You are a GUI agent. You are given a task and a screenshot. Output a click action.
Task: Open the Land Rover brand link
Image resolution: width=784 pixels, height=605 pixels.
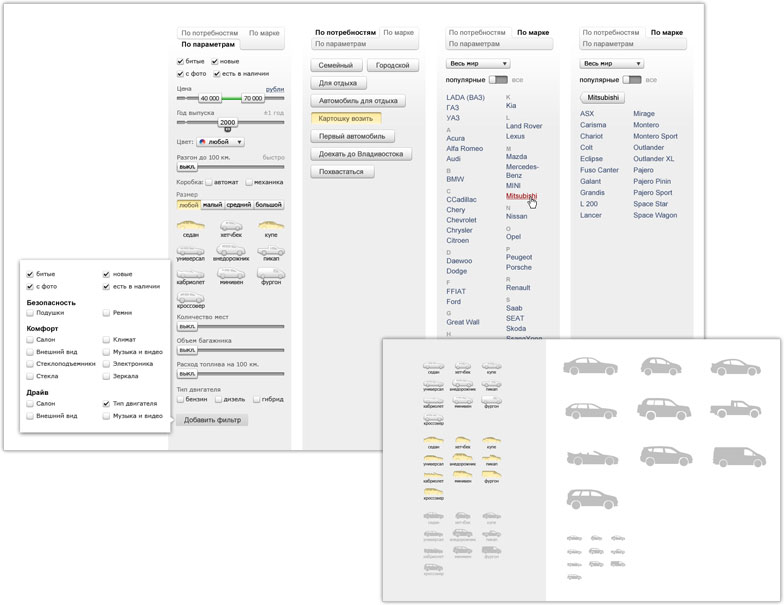(524, 126)
